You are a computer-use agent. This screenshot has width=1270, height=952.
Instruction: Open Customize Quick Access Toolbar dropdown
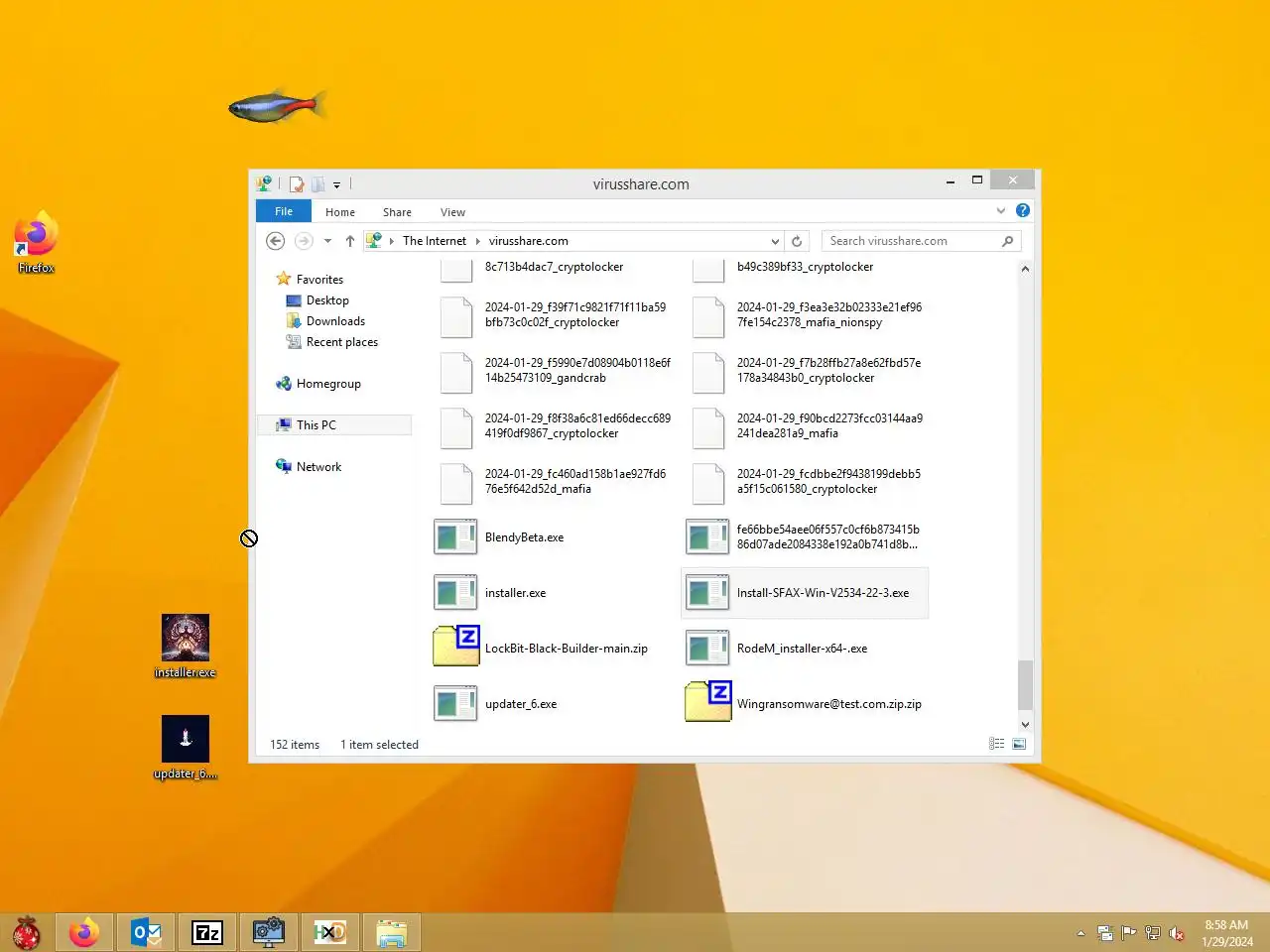[336, 185]
